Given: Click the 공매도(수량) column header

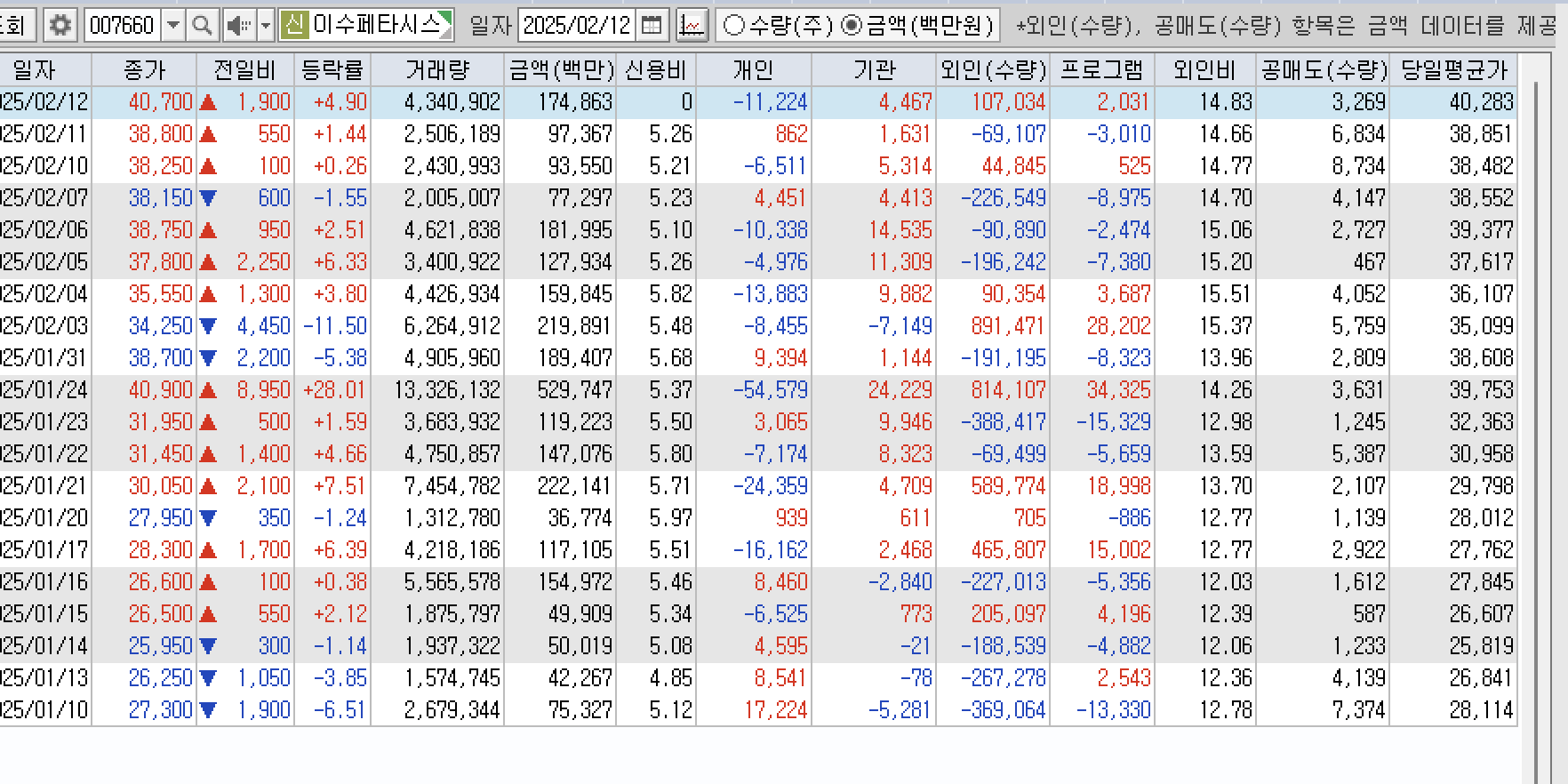Looking at the screenshot, I should coord(1323,69).
